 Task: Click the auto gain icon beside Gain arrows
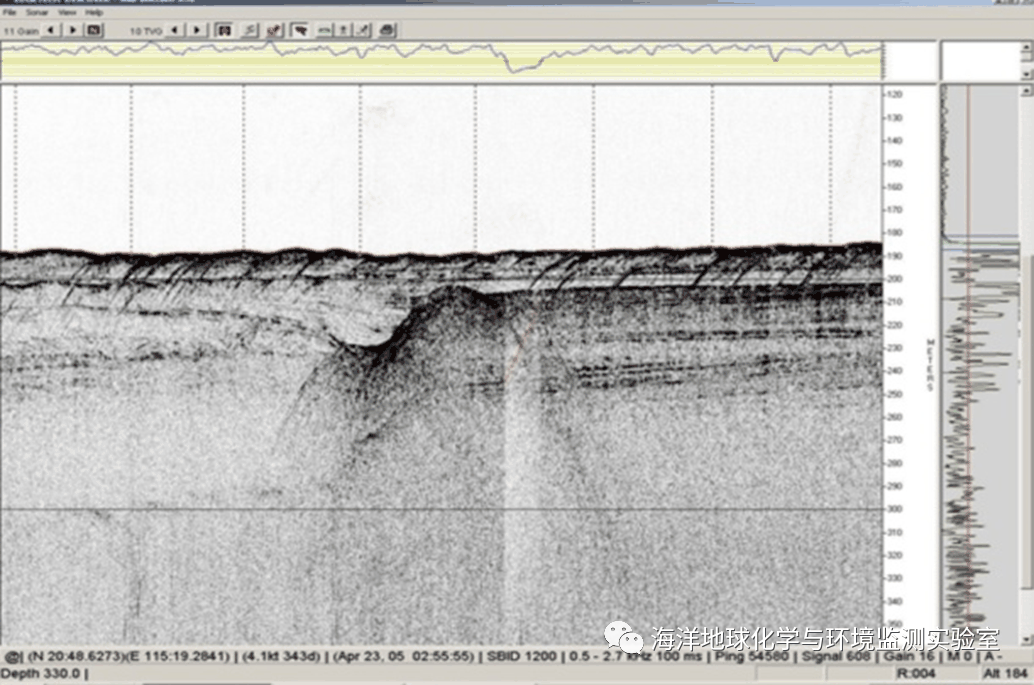tap(94, 30)
